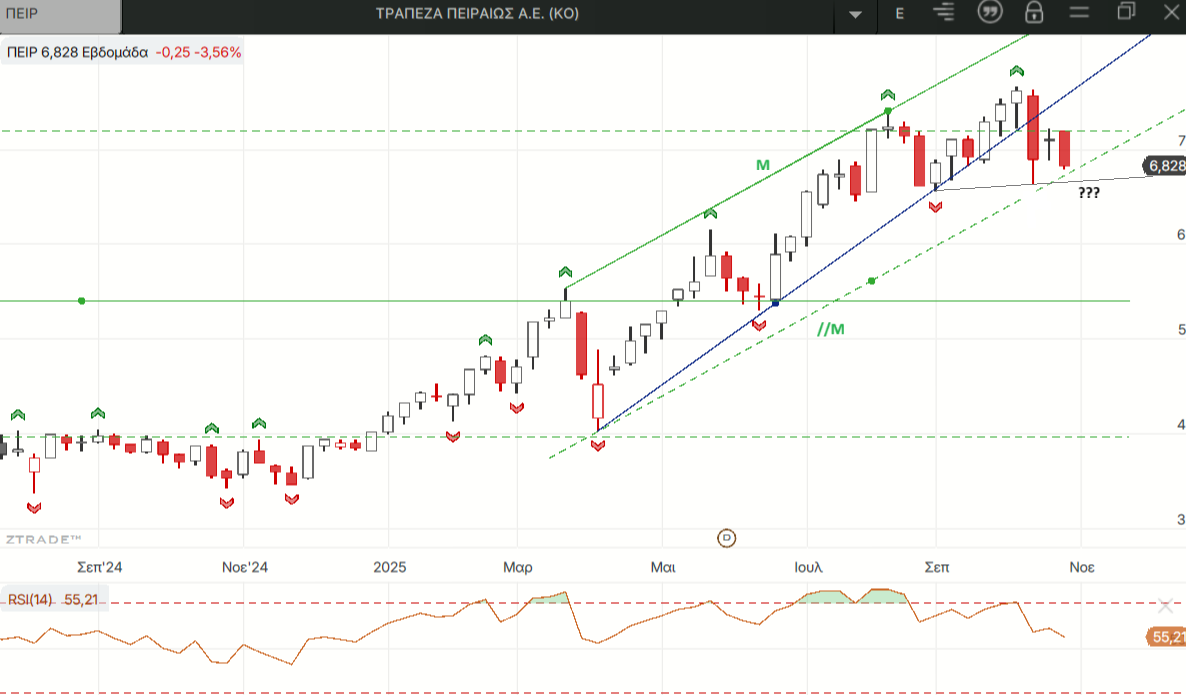Select the green '//M' parallel line label

(830, 329)
